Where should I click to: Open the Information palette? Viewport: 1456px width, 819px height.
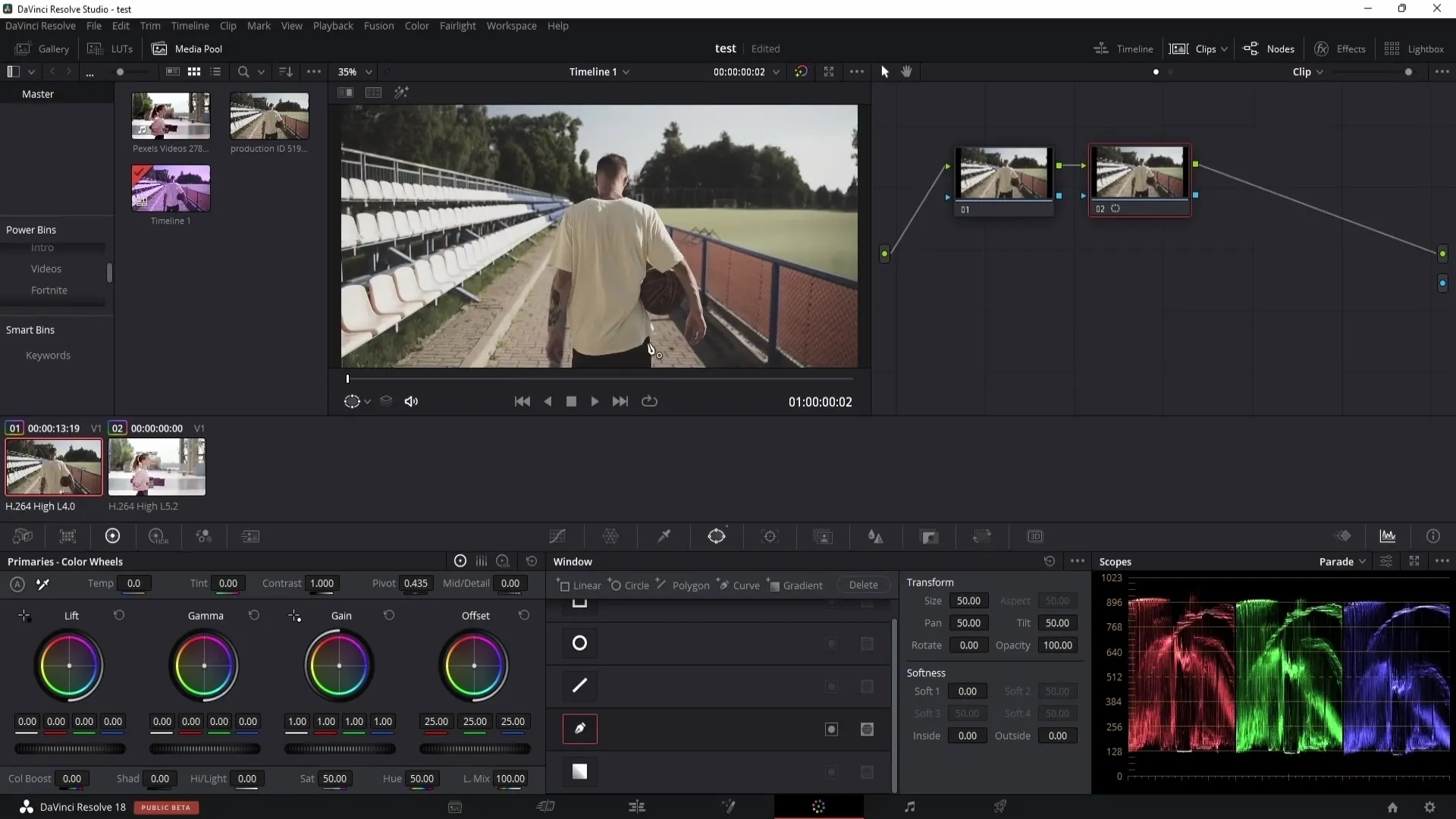click(x=1433, y=536)
